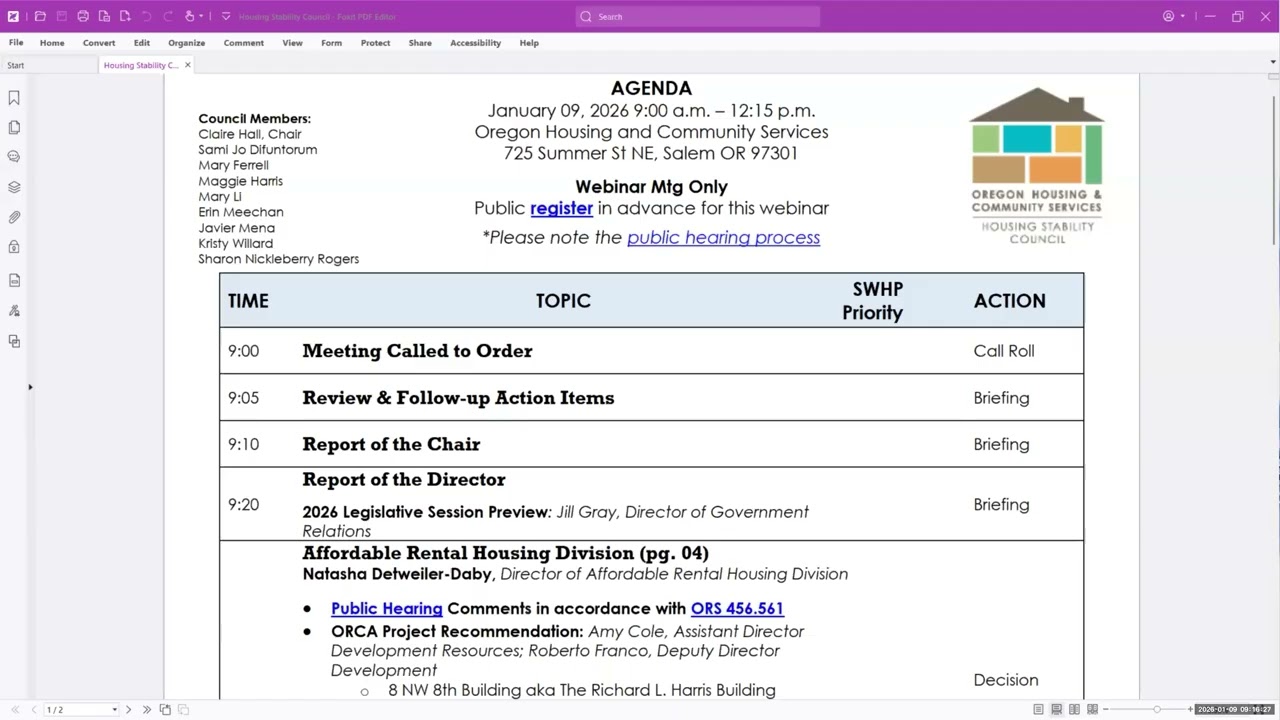Click the Open file folder icon
The image size is (1280, 720).
click(x=40, y=16)
